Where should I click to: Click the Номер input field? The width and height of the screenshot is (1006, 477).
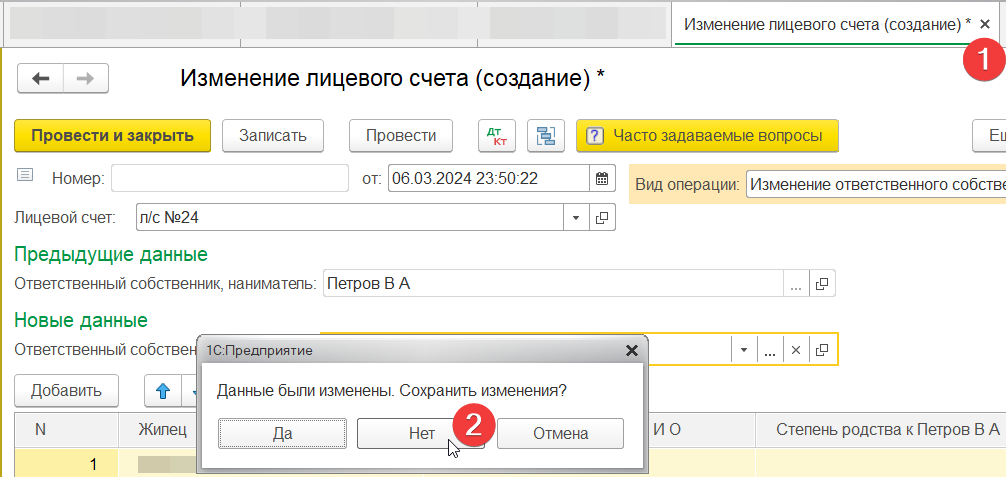[230, 178]
